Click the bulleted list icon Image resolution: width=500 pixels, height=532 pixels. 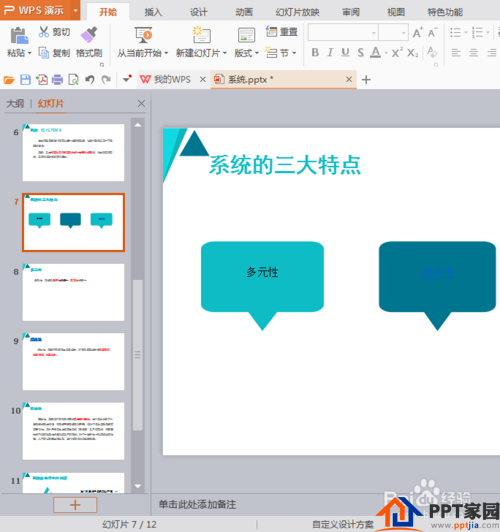point(455,33)
